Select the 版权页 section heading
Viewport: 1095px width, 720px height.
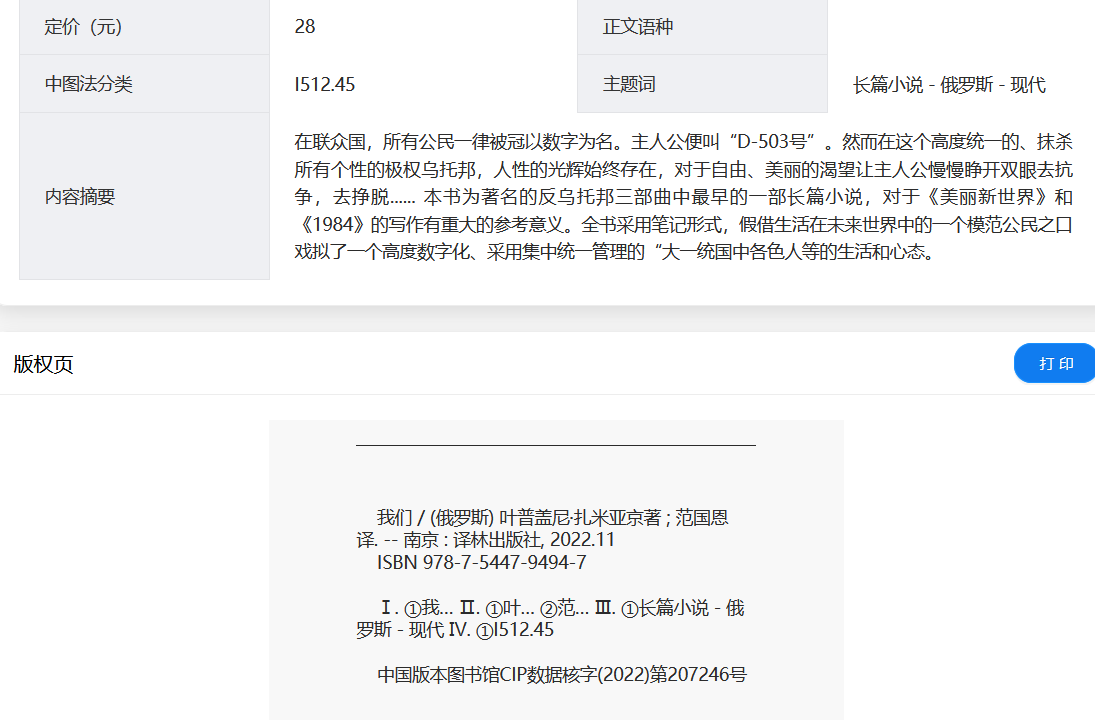[43, 364]
